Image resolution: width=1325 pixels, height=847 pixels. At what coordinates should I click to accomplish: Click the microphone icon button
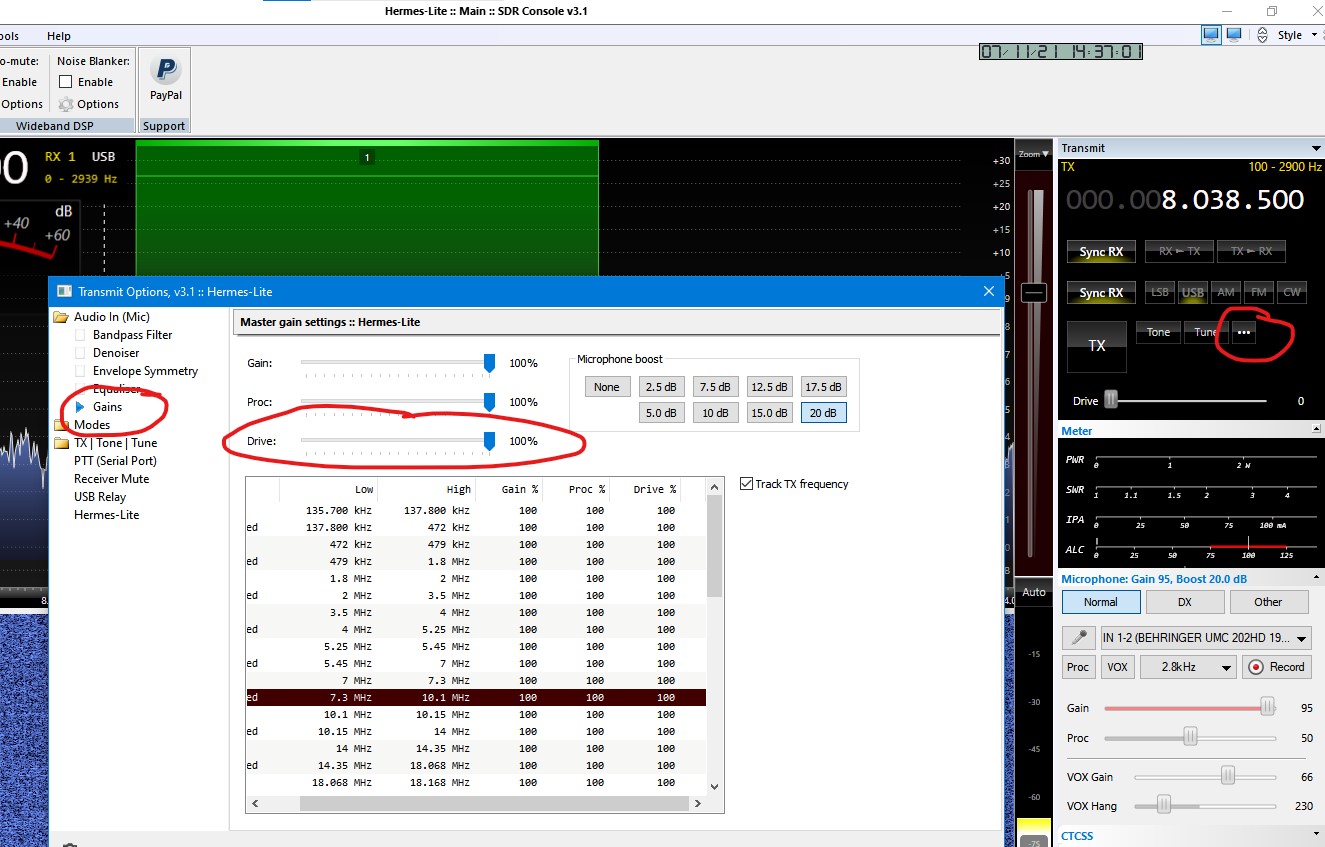pos(1078,638)
